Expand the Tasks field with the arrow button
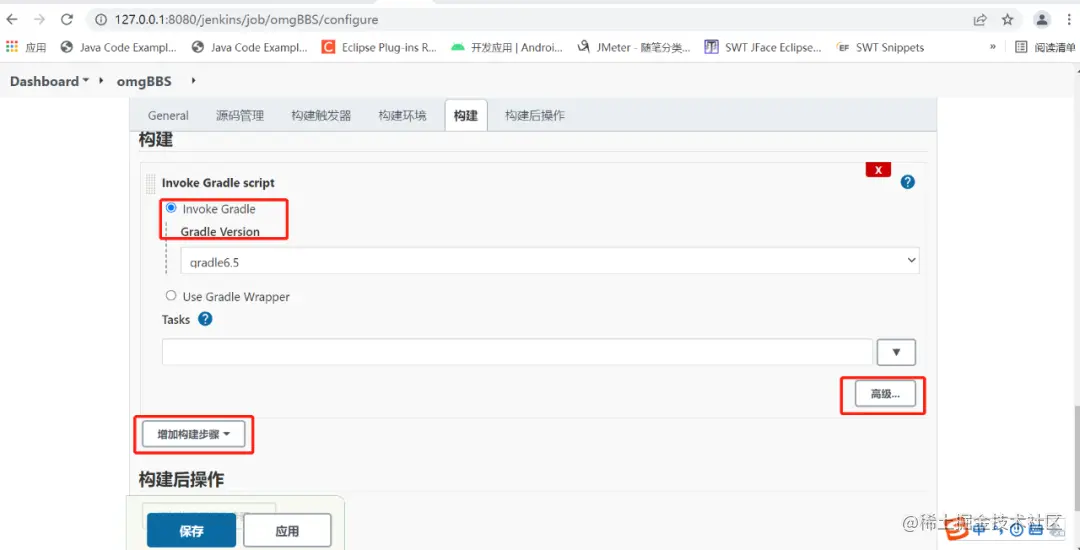Viewport: 1080px width, 550px height. pos(896,352)
